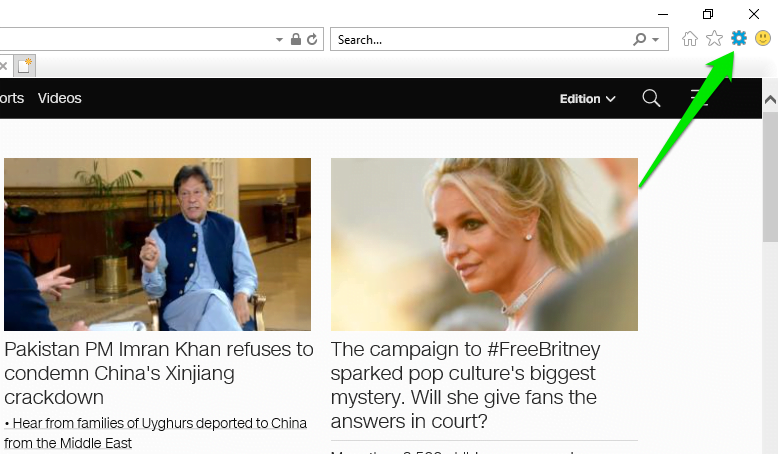778x454 pixels.
Task: Open Favorites with the star icon
Action: (714, 39)
